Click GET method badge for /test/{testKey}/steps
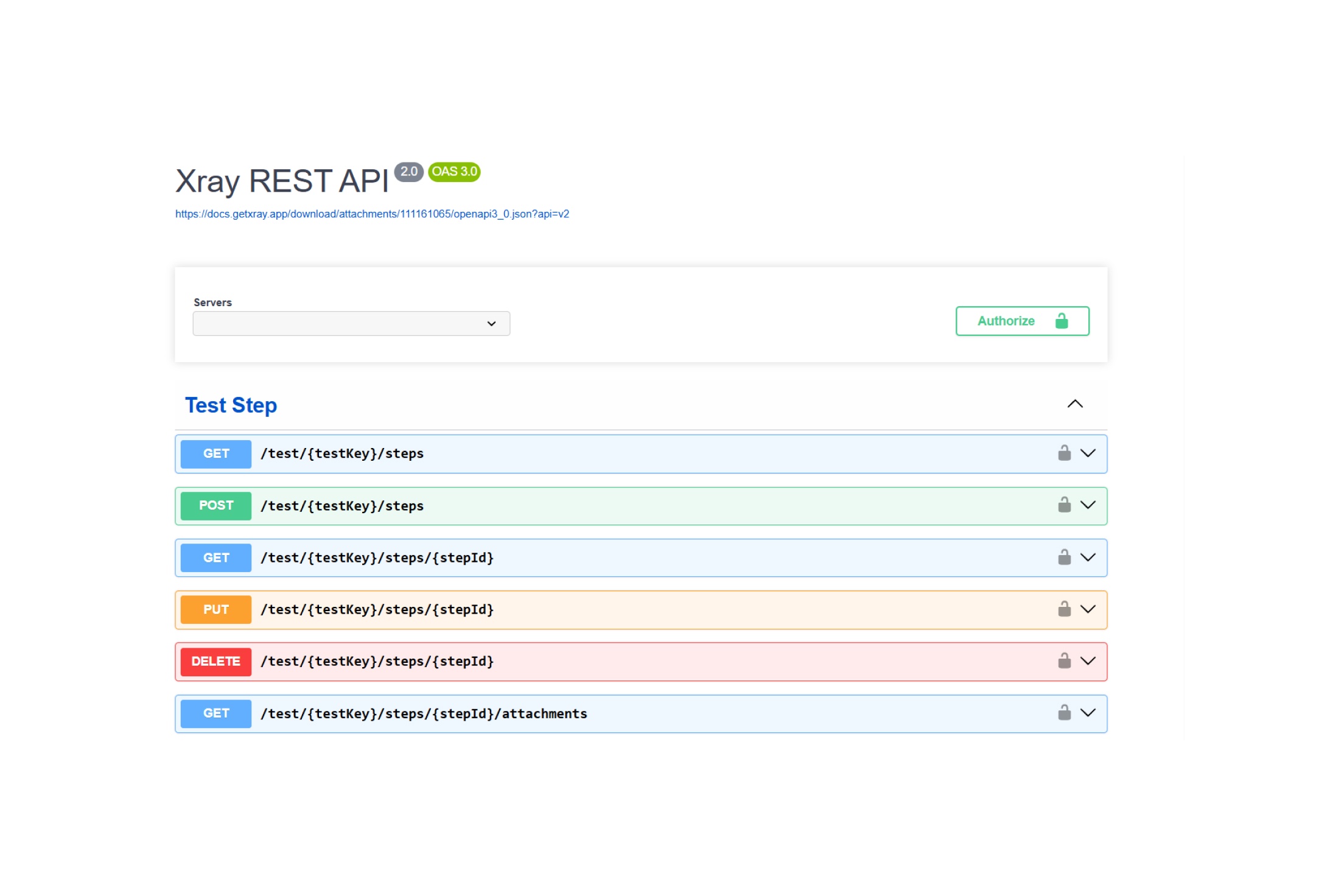This screenshot has width=1341, height=896. point(216,453)
